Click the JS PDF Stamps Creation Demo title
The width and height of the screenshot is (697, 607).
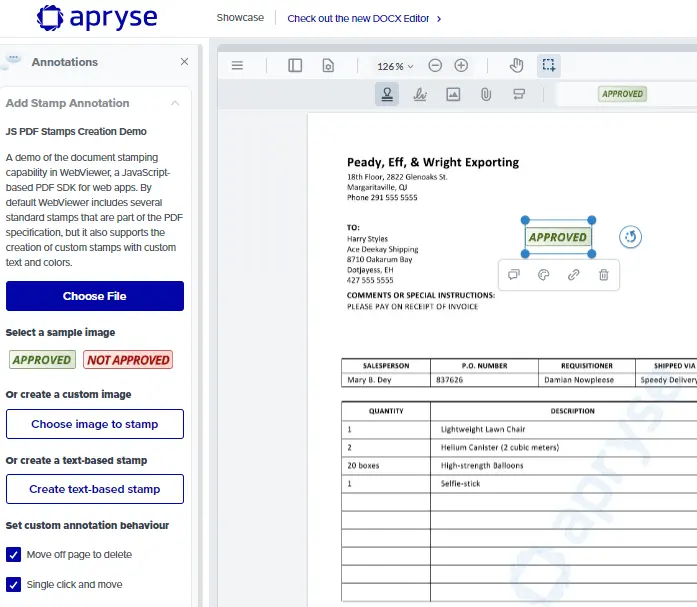tap(76, 132)
